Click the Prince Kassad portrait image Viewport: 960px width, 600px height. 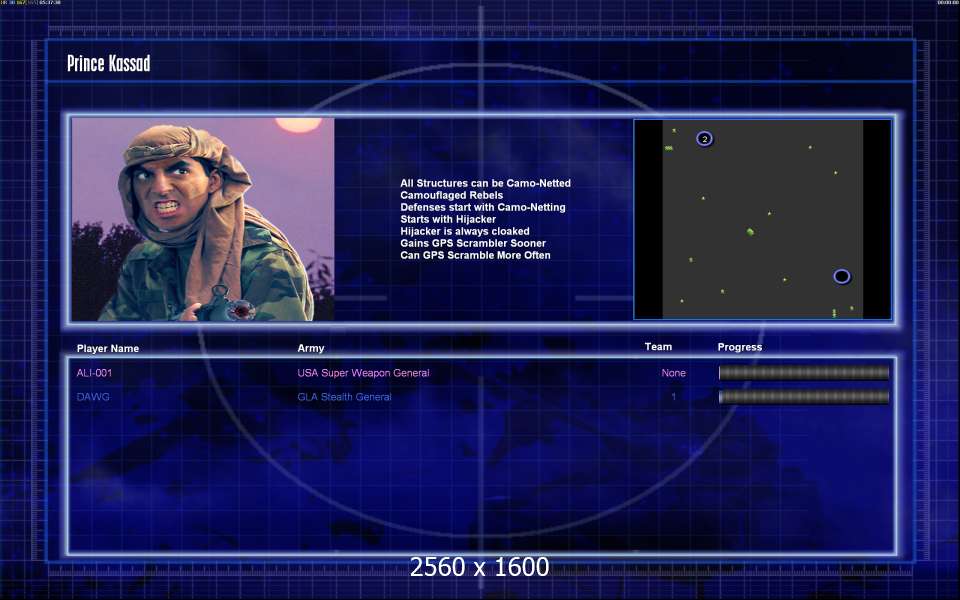pos(203,219)
